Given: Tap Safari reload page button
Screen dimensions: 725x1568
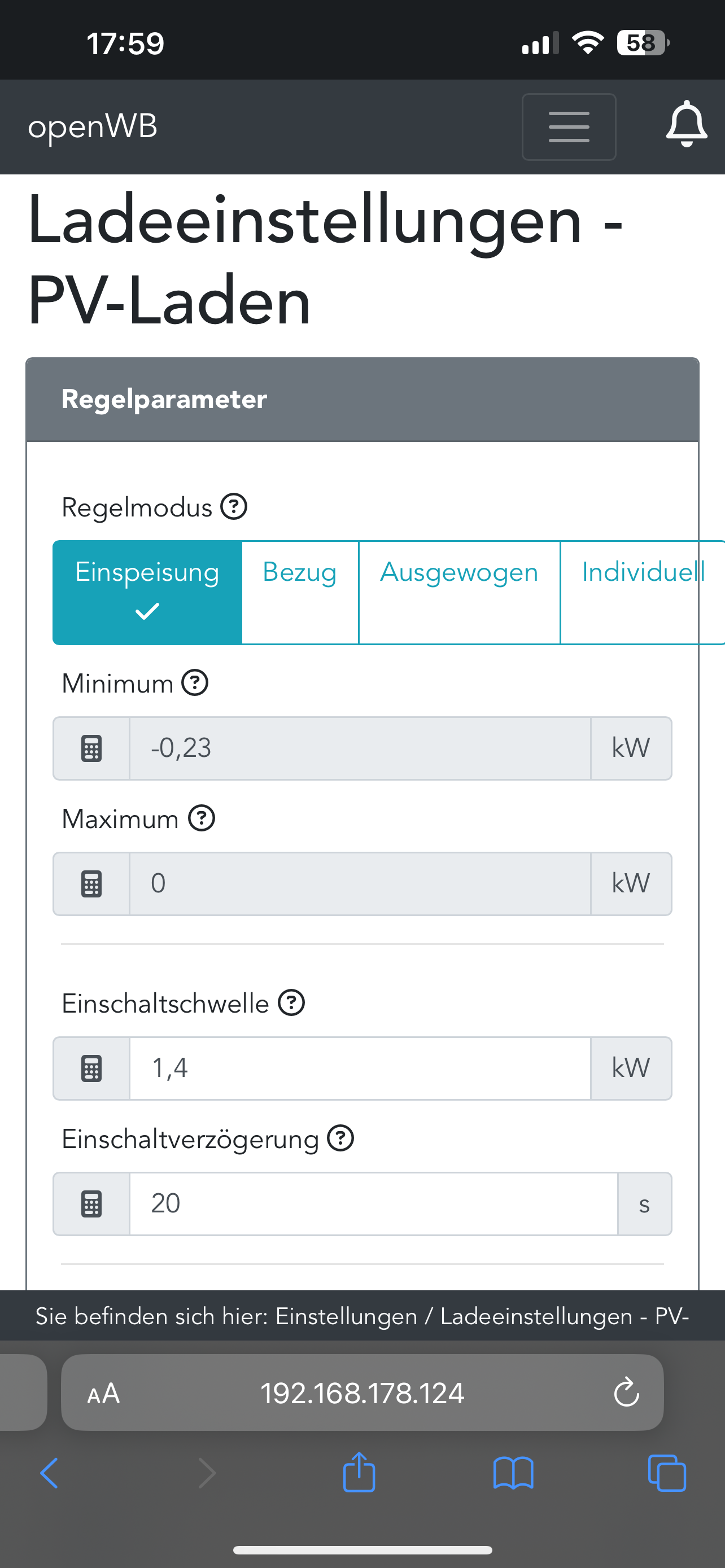Looking at the screenshot, I should 626,1392.
